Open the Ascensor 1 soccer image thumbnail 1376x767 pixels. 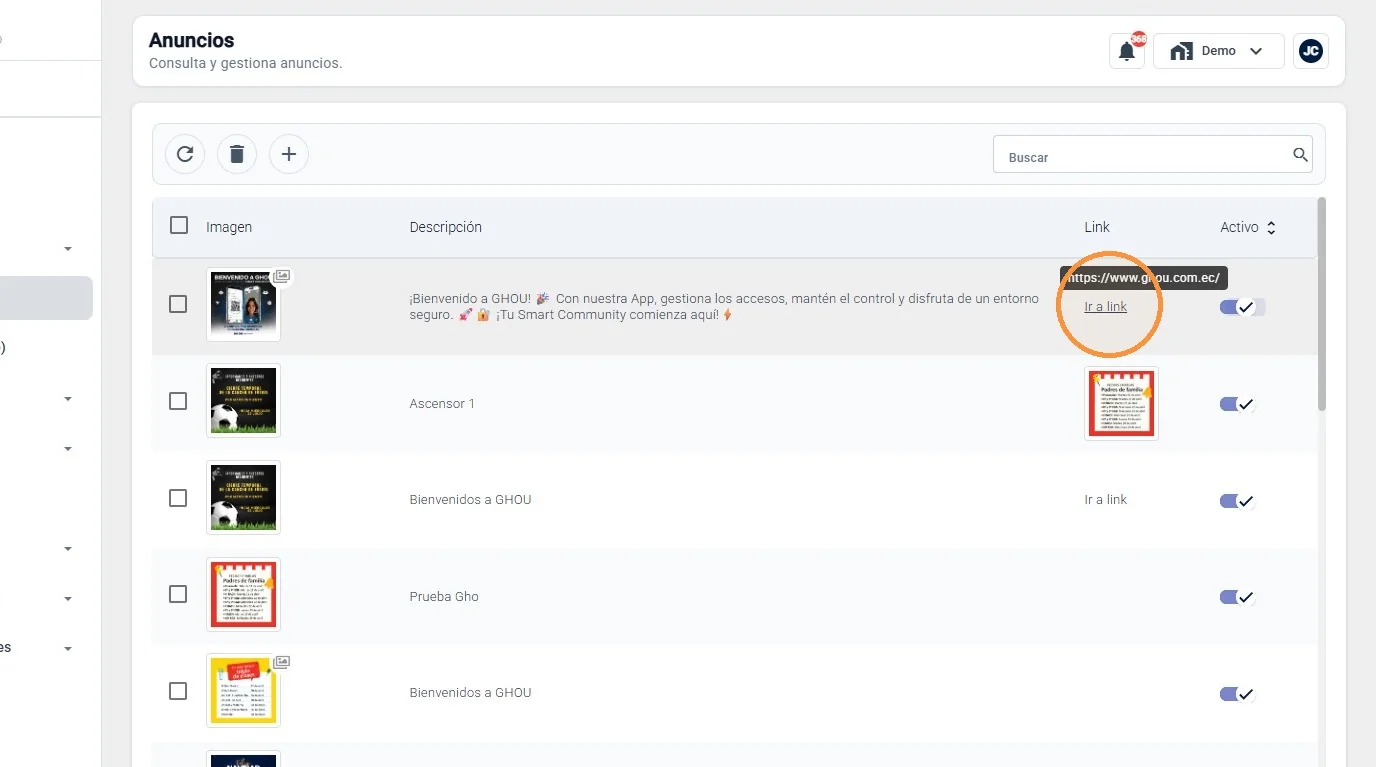click(x=244, y=401)
